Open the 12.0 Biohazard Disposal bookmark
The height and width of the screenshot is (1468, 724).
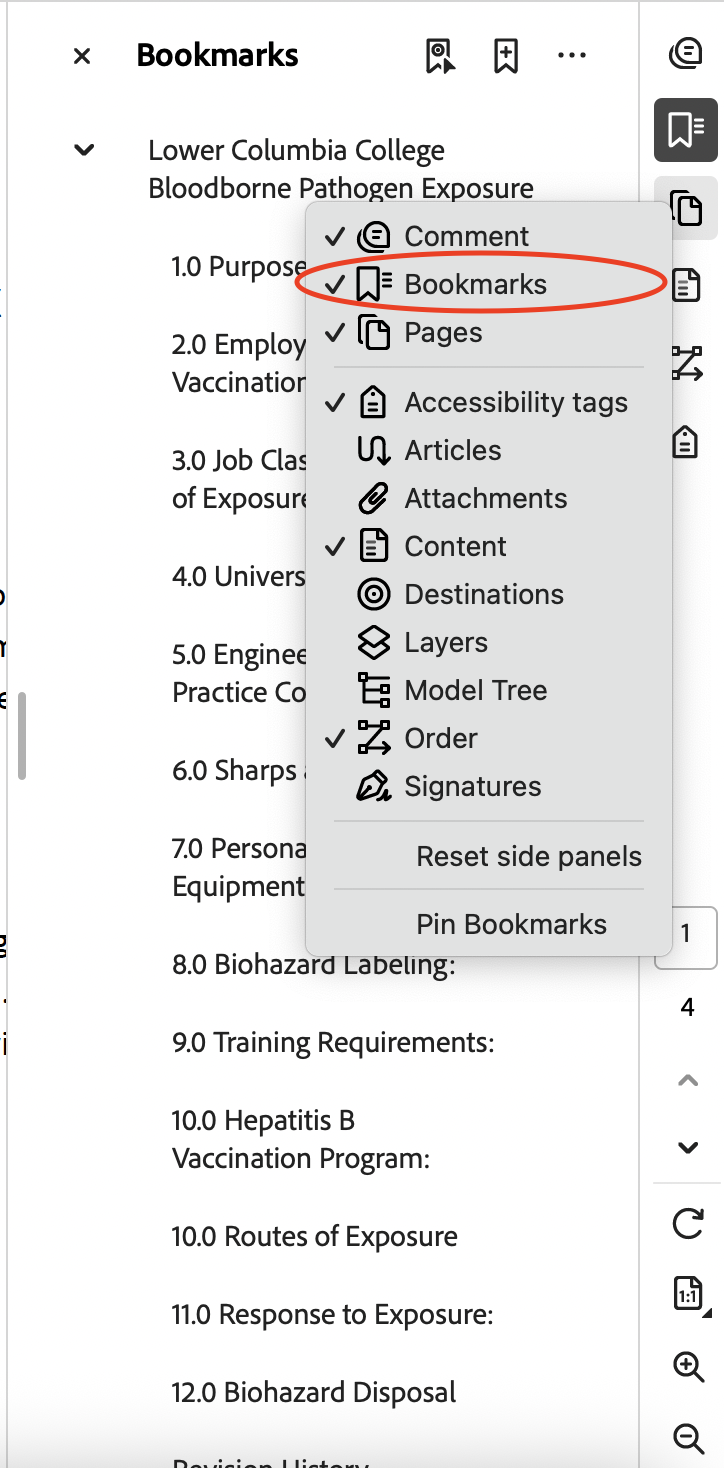pos(314,1391)
